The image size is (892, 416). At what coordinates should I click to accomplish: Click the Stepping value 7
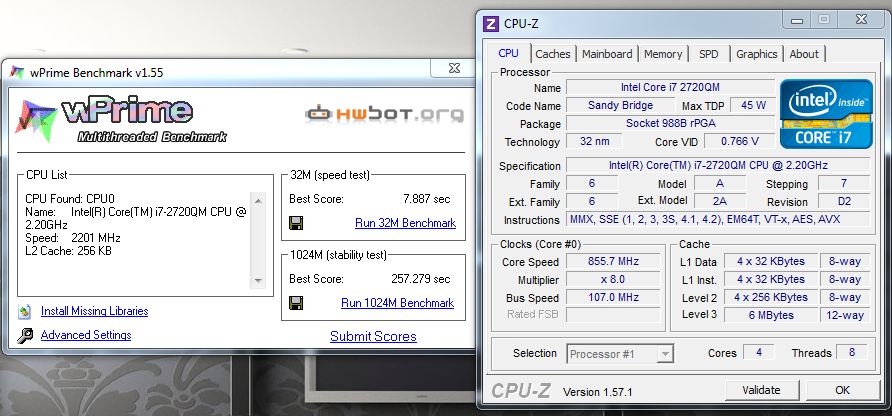pos(844,183)
